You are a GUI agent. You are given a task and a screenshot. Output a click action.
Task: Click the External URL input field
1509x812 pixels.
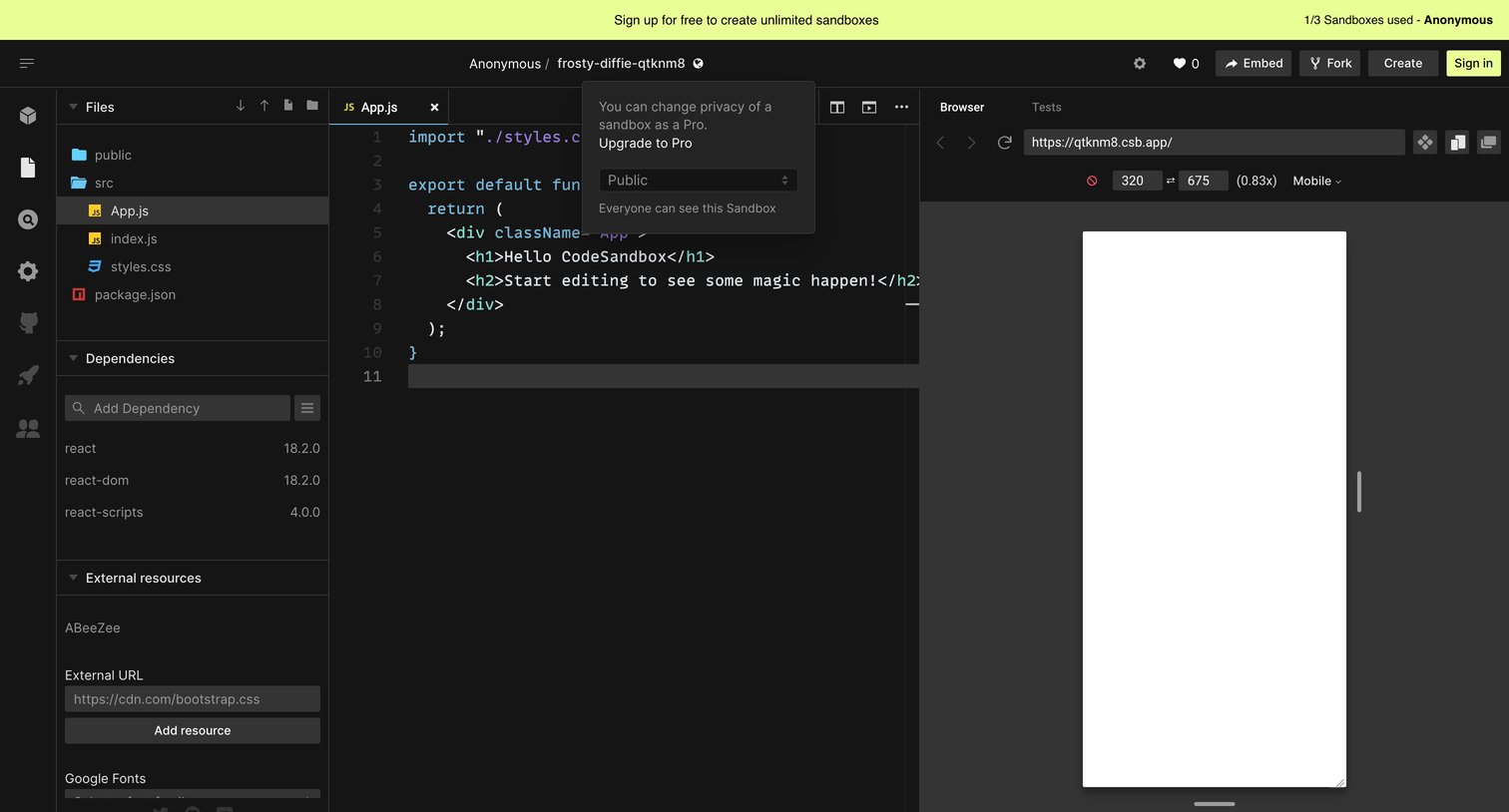pyautogui.click(x=193, y=698)
